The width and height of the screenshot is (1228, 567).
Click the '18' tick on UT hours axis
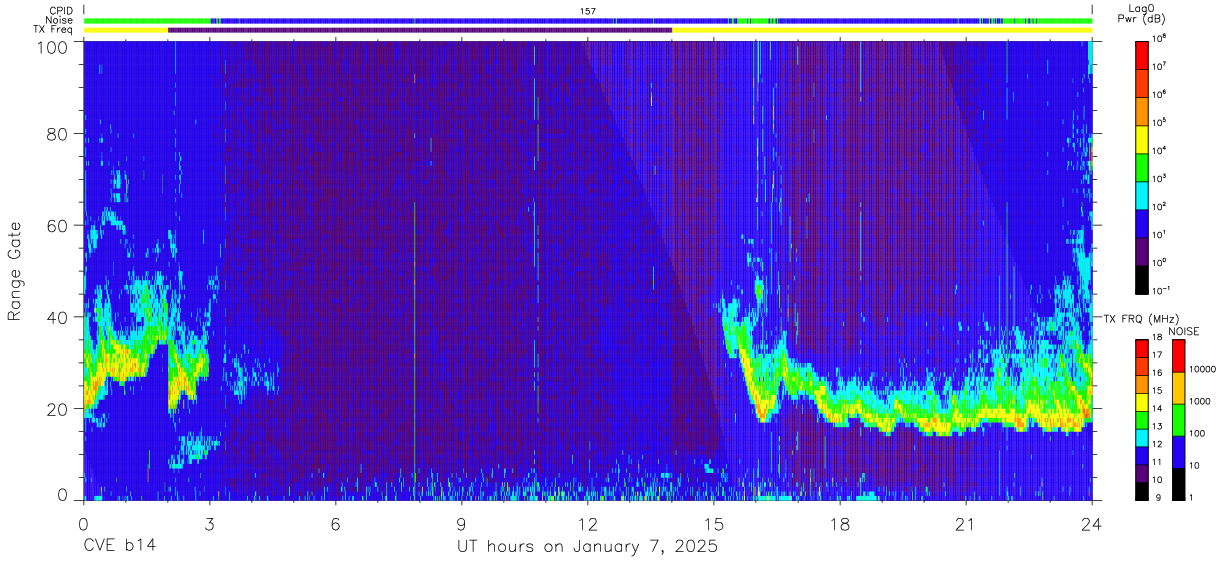[840, 523]
